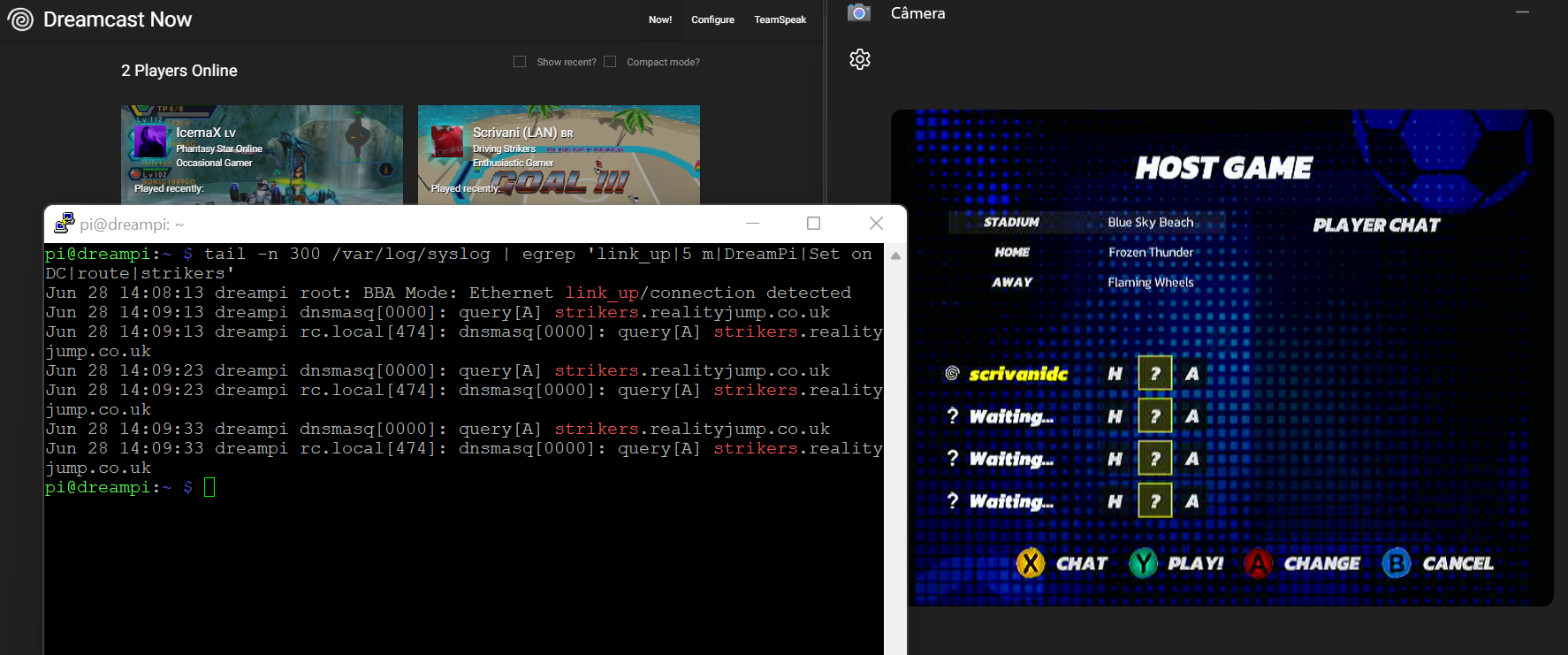Click the green Y Play button icon

coord(1143,563)
